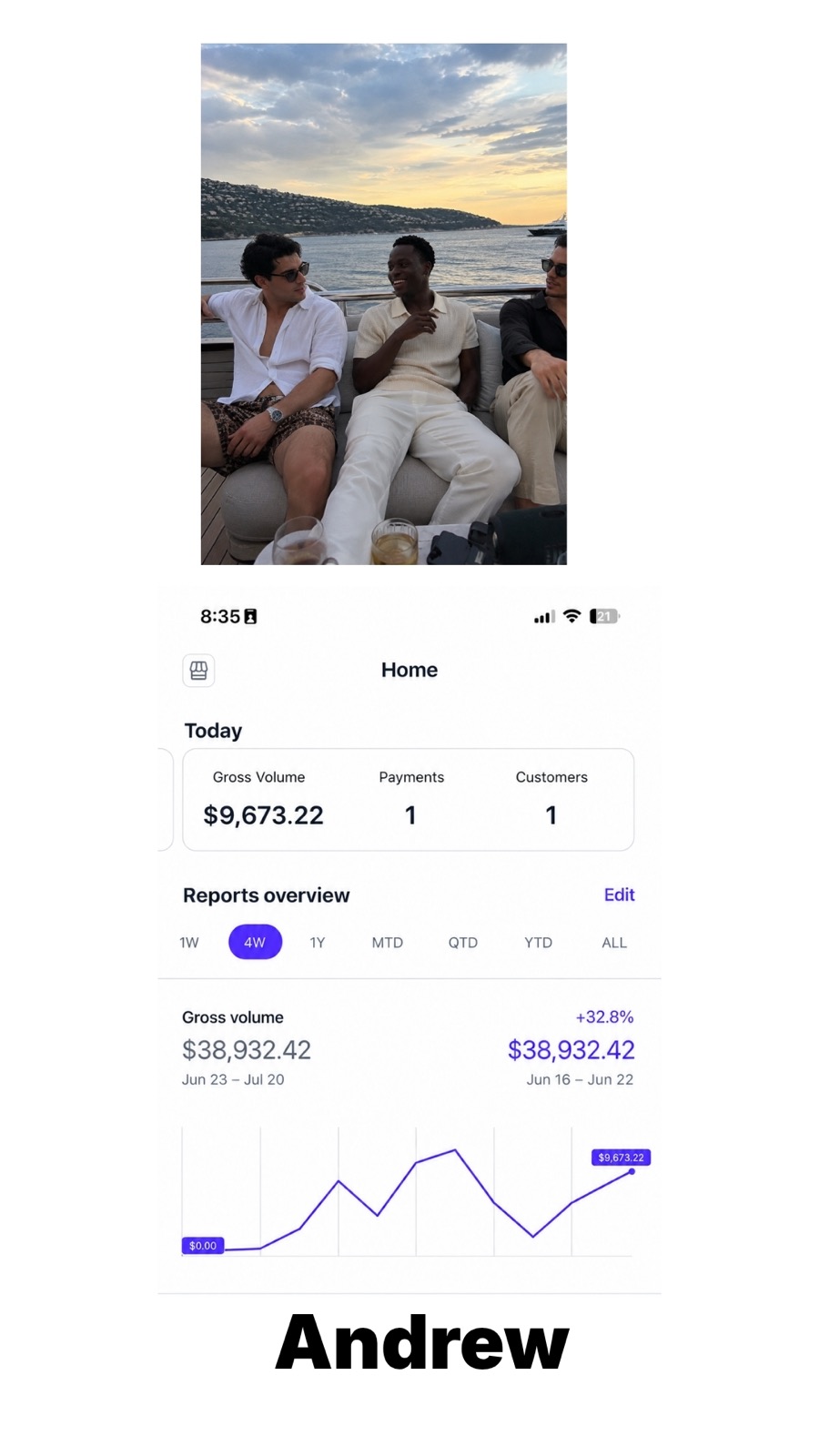Viewport: 819px width, 1456px height.
Task: Edit the Reports overview
Action: click(619, 895)
